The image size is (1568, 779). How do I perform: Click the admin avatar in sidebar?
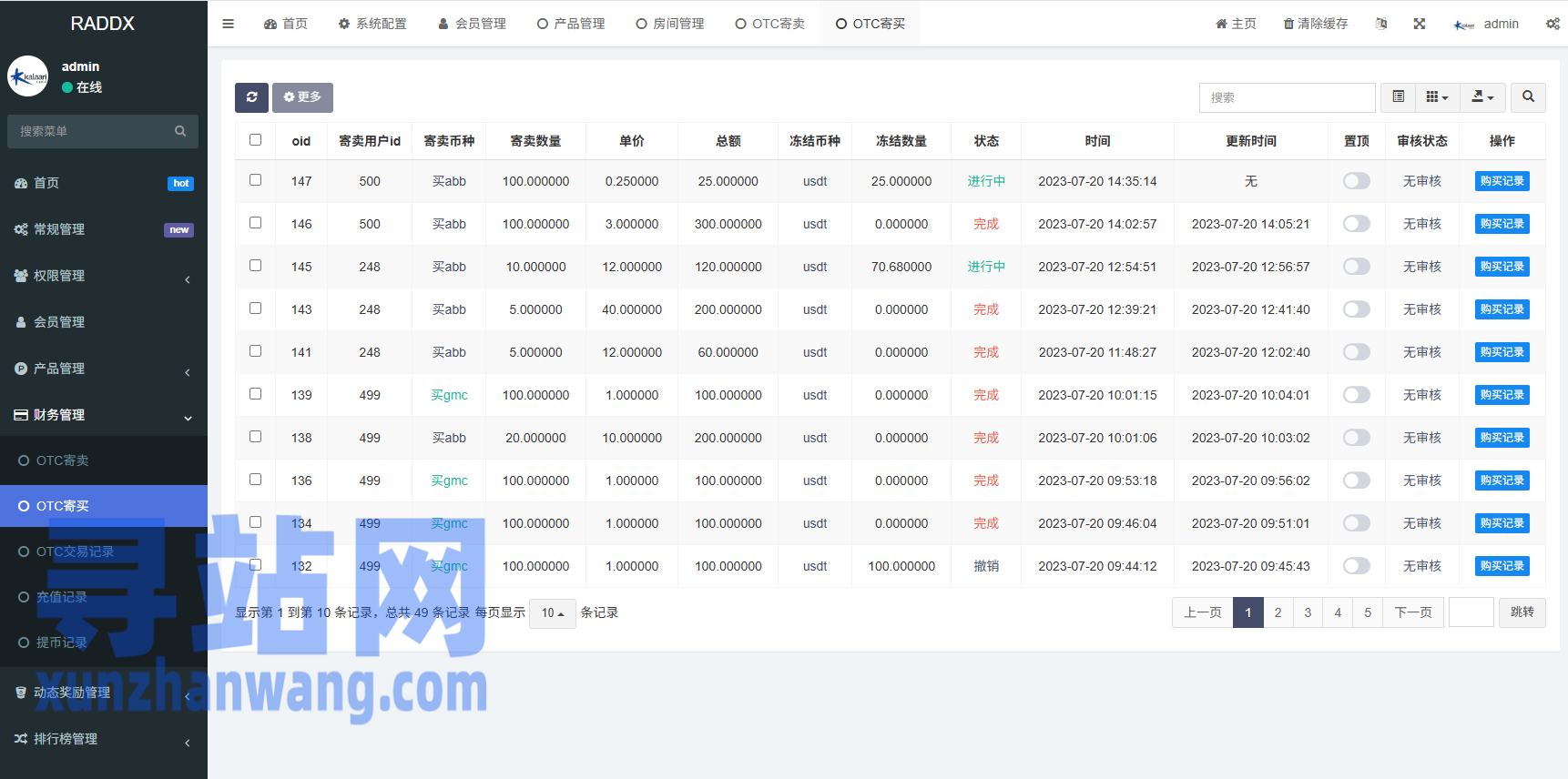pyautogui.click(x=28, y=76)
